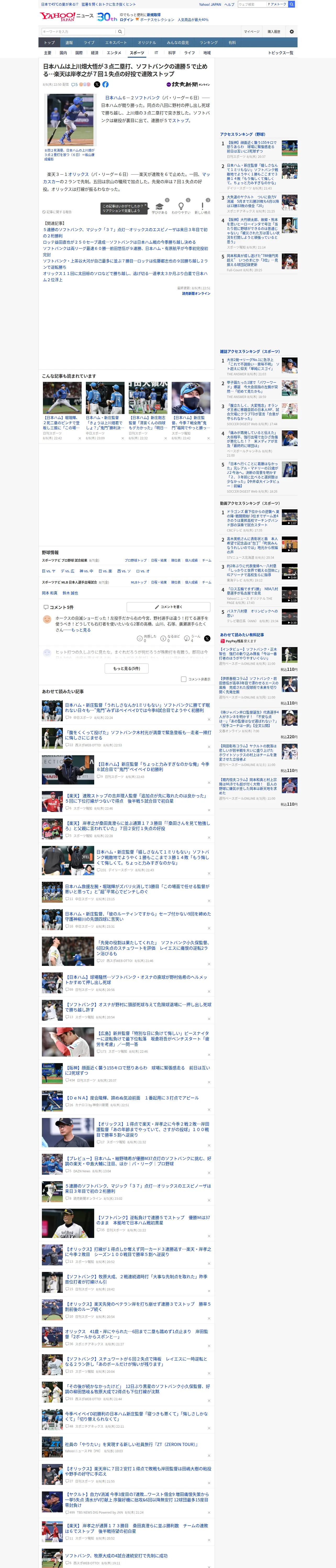Open the ライブ tab
This screenshot has width=336, height=1568.
(x=89, y=43)
